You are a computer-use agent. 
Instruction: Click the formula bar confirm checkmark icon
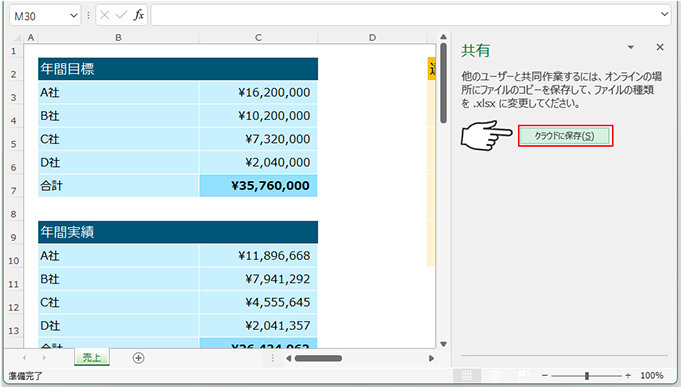121,15
